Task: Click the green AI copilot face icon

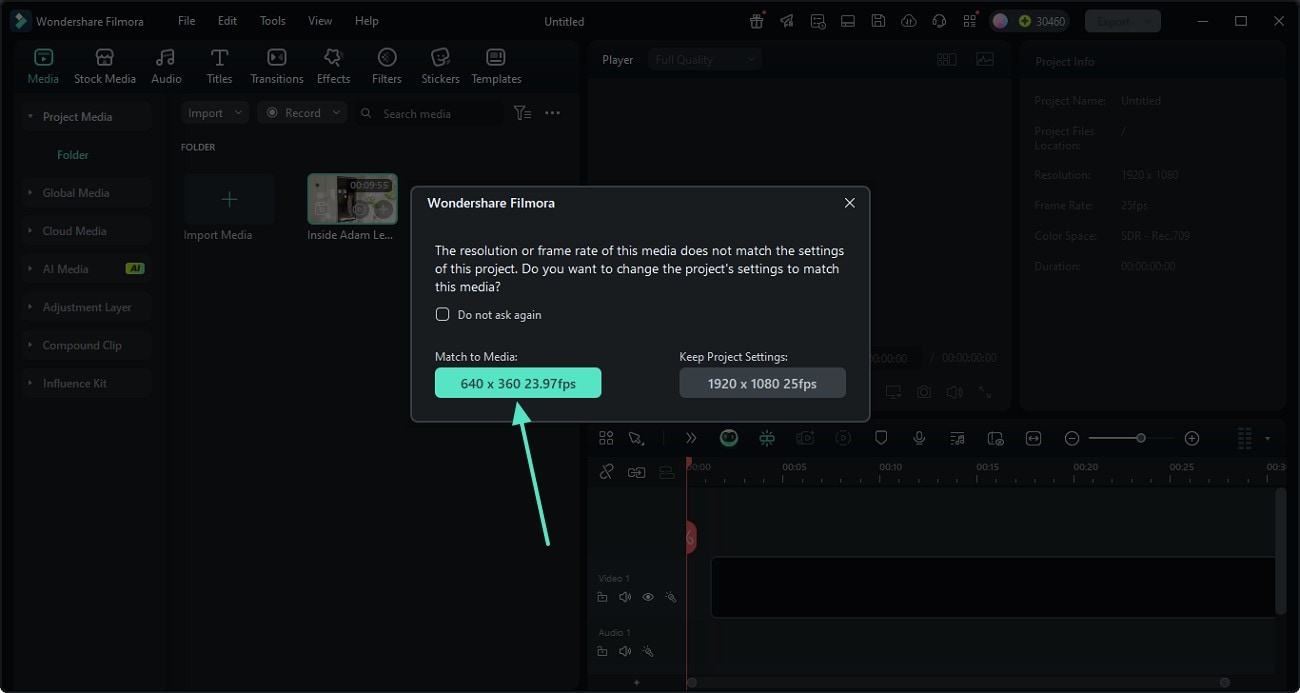Action: point(729,438)
